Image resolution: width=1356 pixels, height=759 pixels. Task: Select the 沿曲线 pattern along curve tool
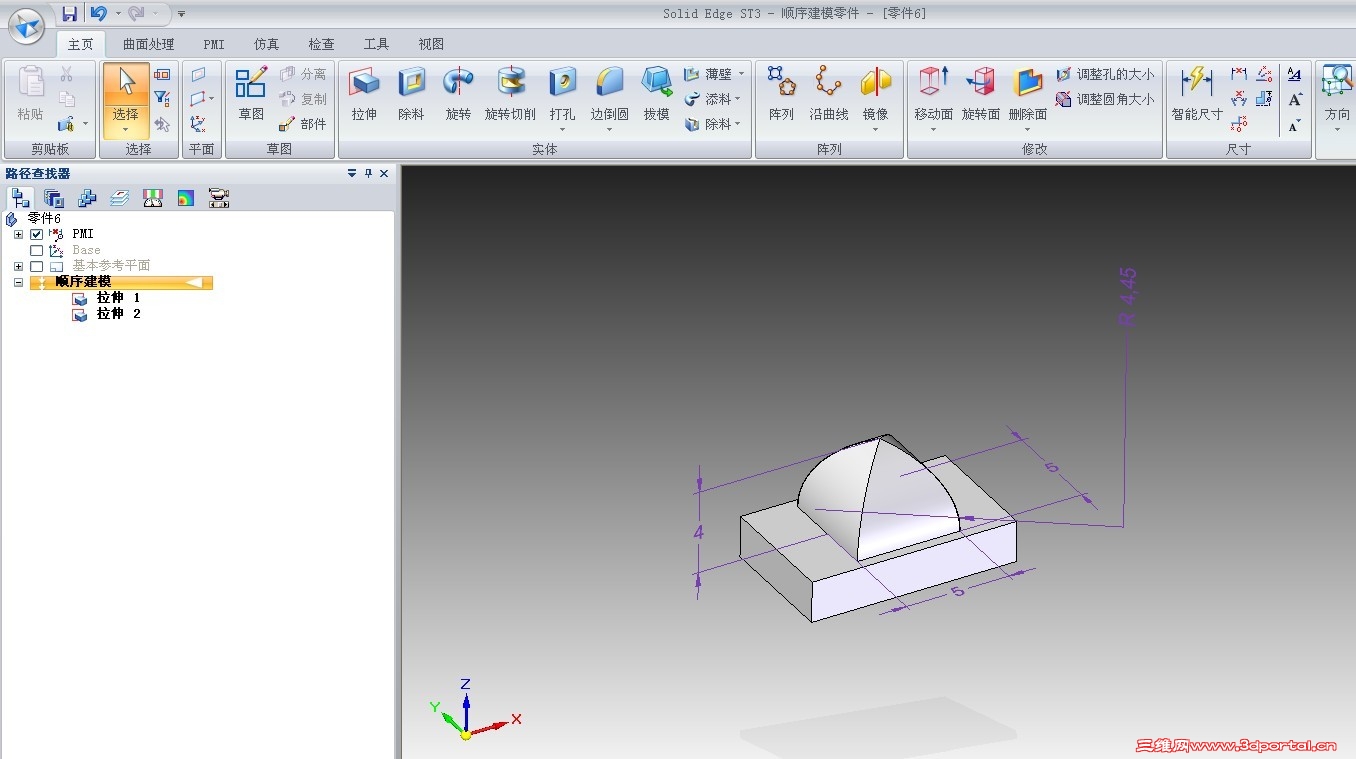point(829,96)
